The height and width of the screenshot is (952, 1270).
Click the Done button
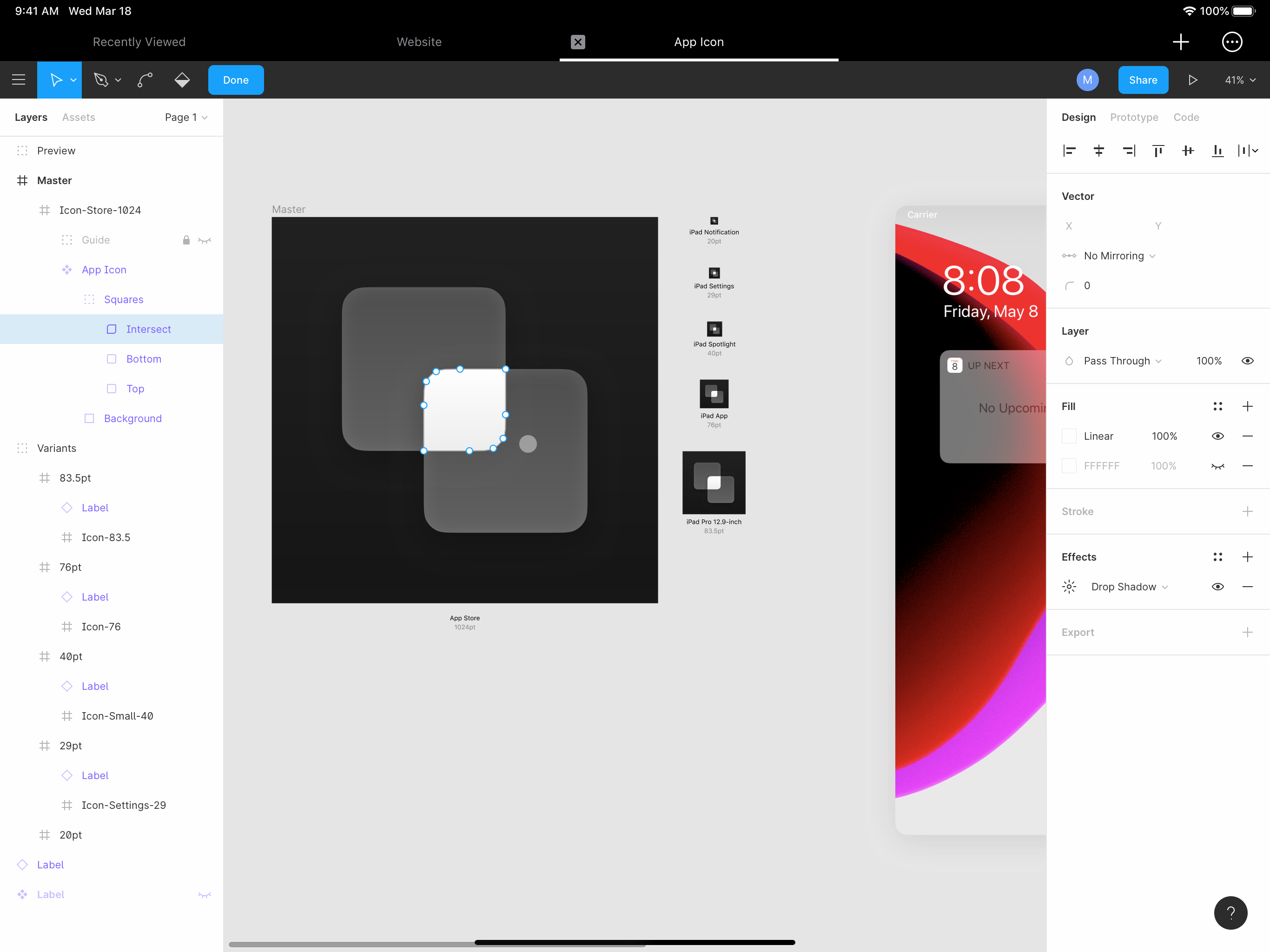tap(235, 80)
